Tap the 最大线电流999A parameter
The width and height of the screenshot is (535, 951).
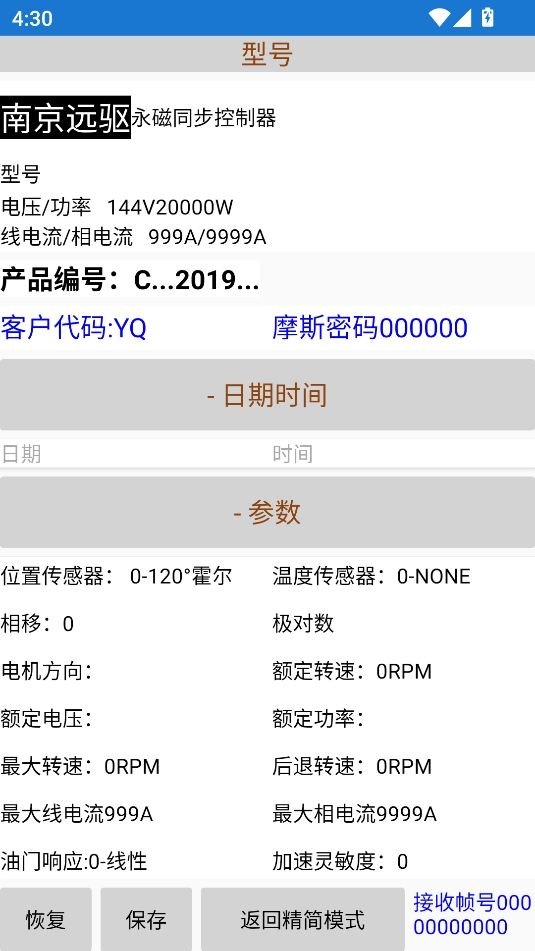[77, 814]
